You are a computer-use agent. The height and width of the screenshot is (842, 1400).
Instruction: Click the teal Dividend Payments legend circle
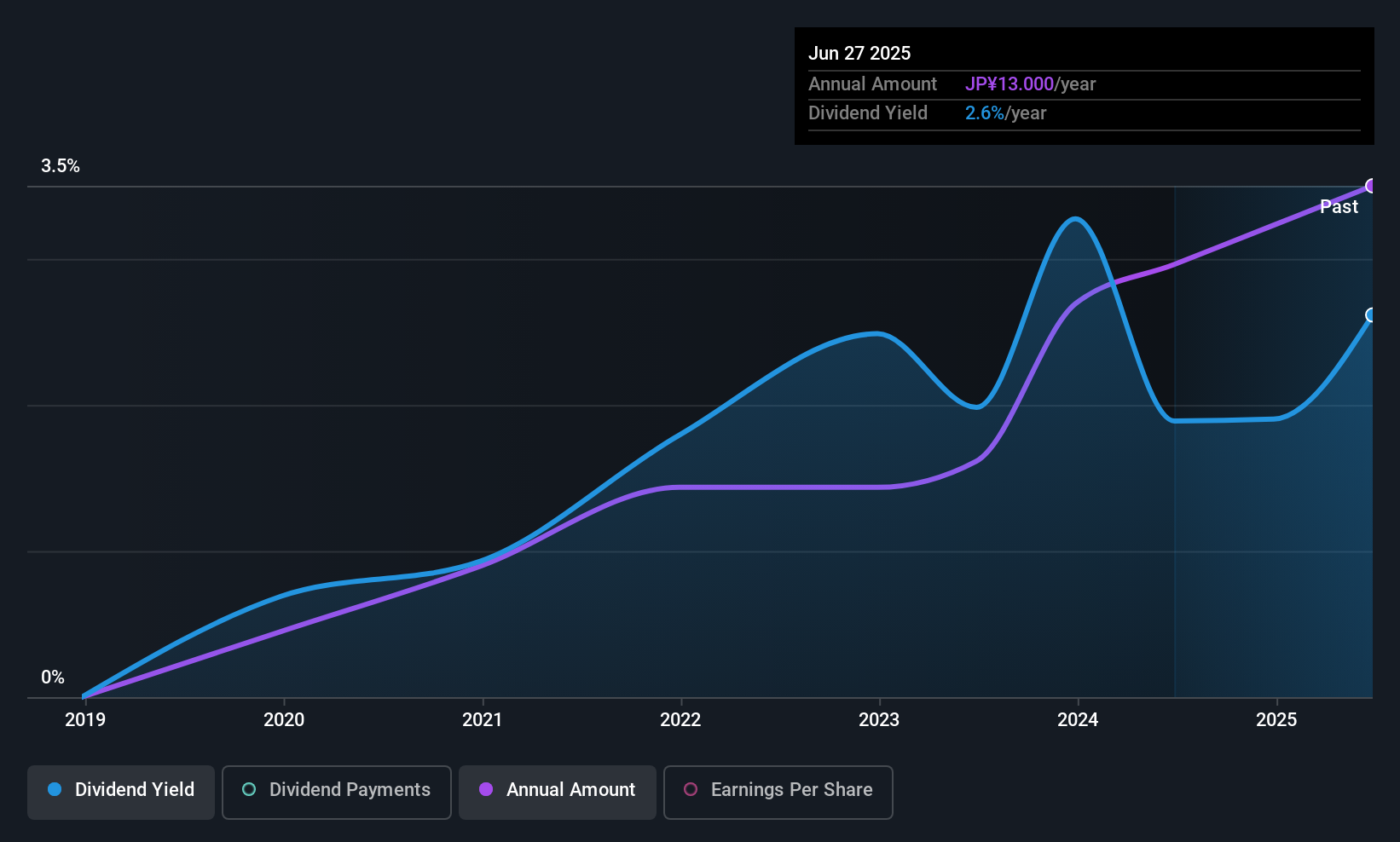coord(249,790)
